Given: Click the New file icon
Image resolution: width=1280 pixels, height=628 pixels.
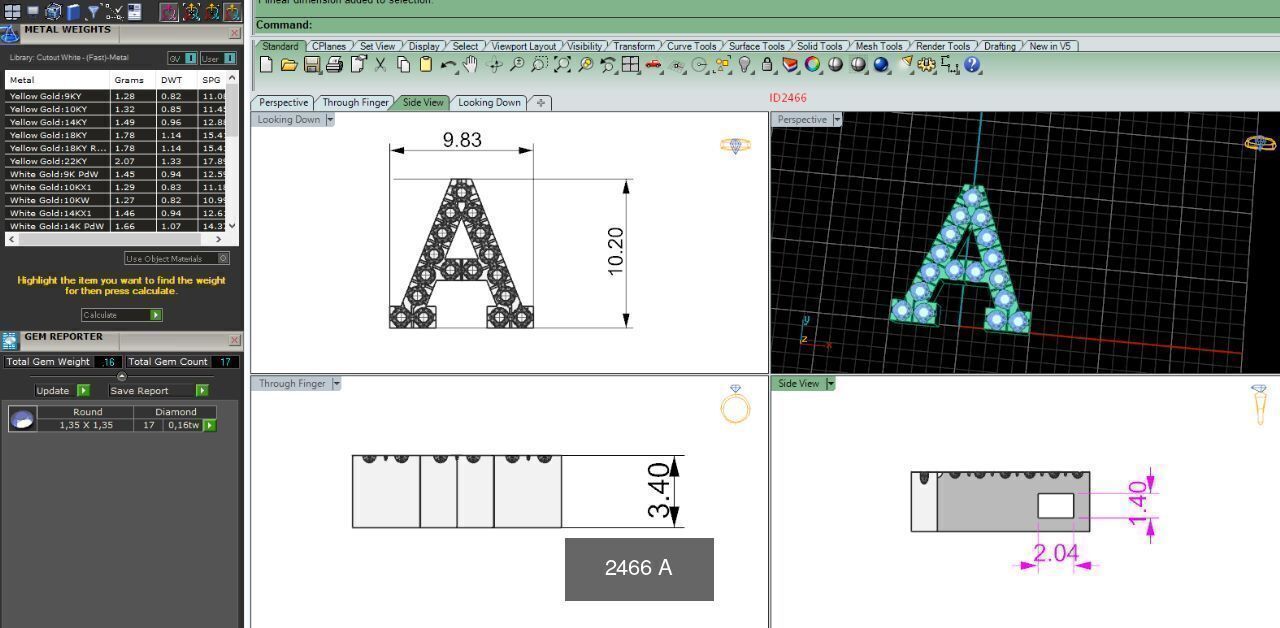Looking at the screenshot, I should 266,65.
